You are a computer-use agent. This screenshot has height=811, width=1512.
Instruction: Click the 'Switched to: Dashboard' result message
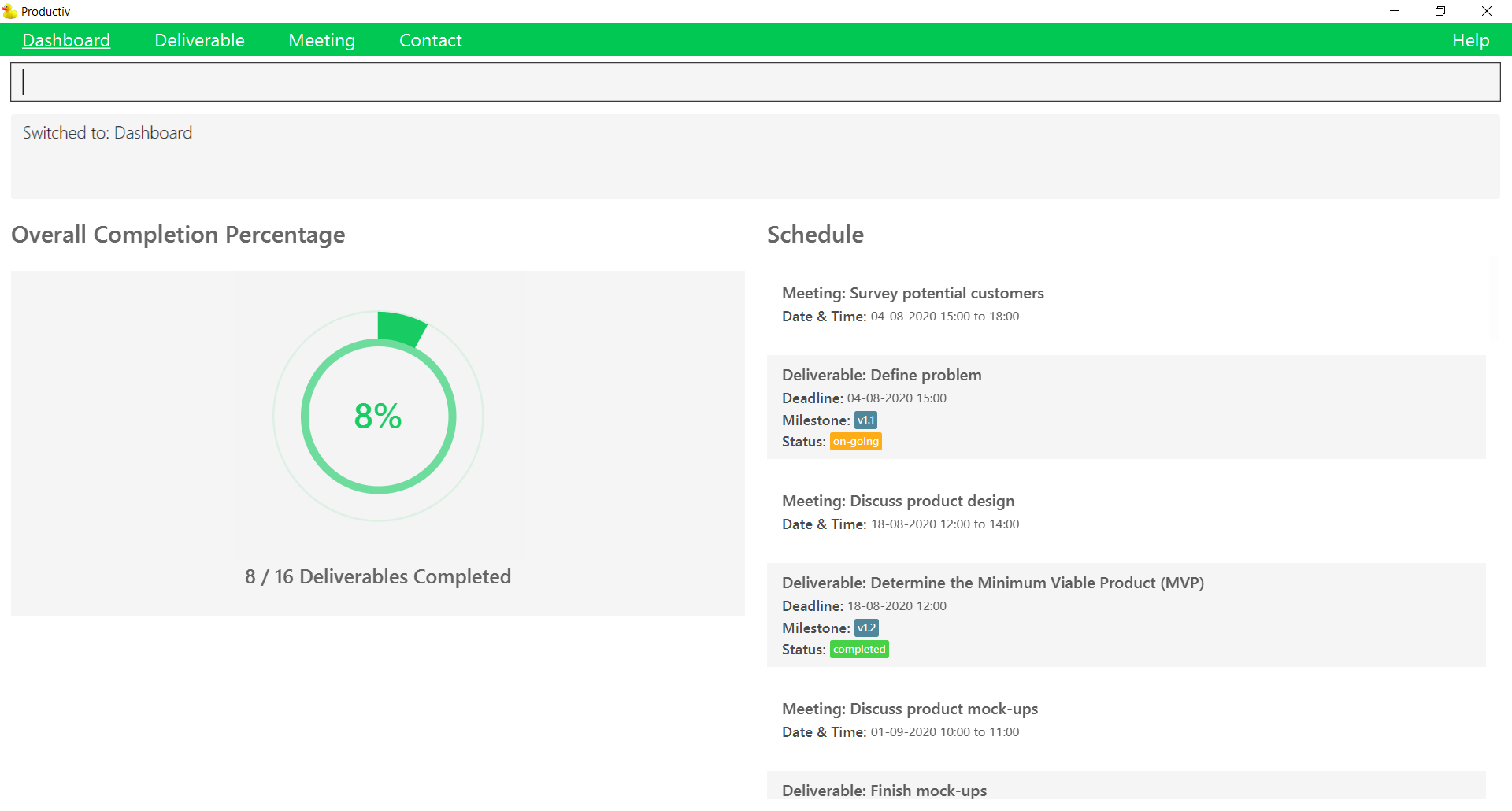107,133
